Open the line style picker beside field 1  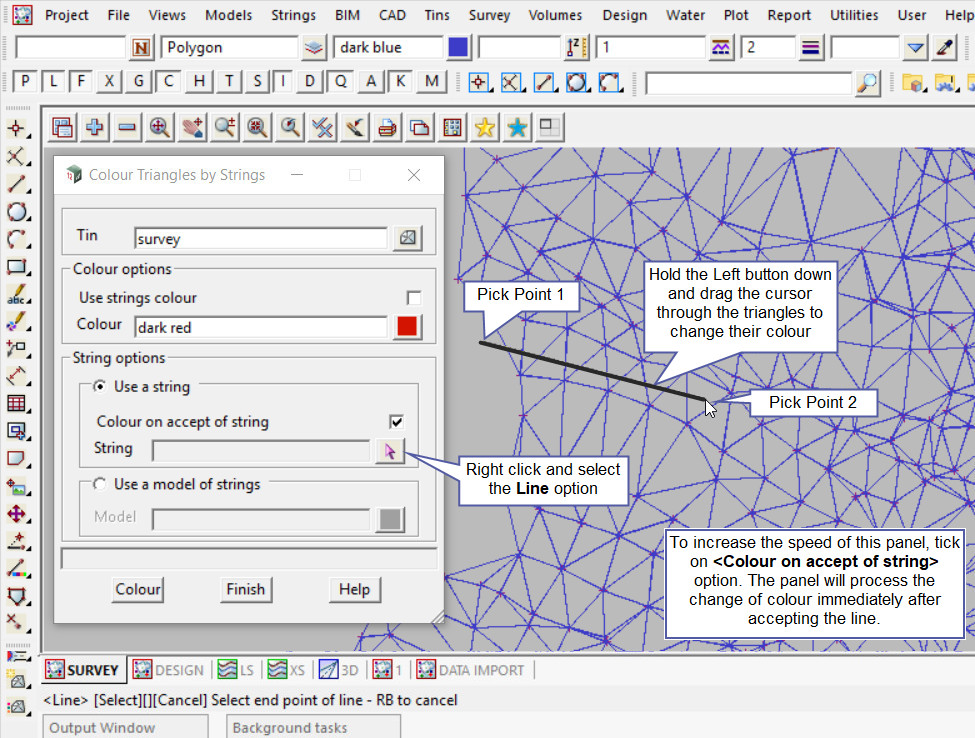721,48
